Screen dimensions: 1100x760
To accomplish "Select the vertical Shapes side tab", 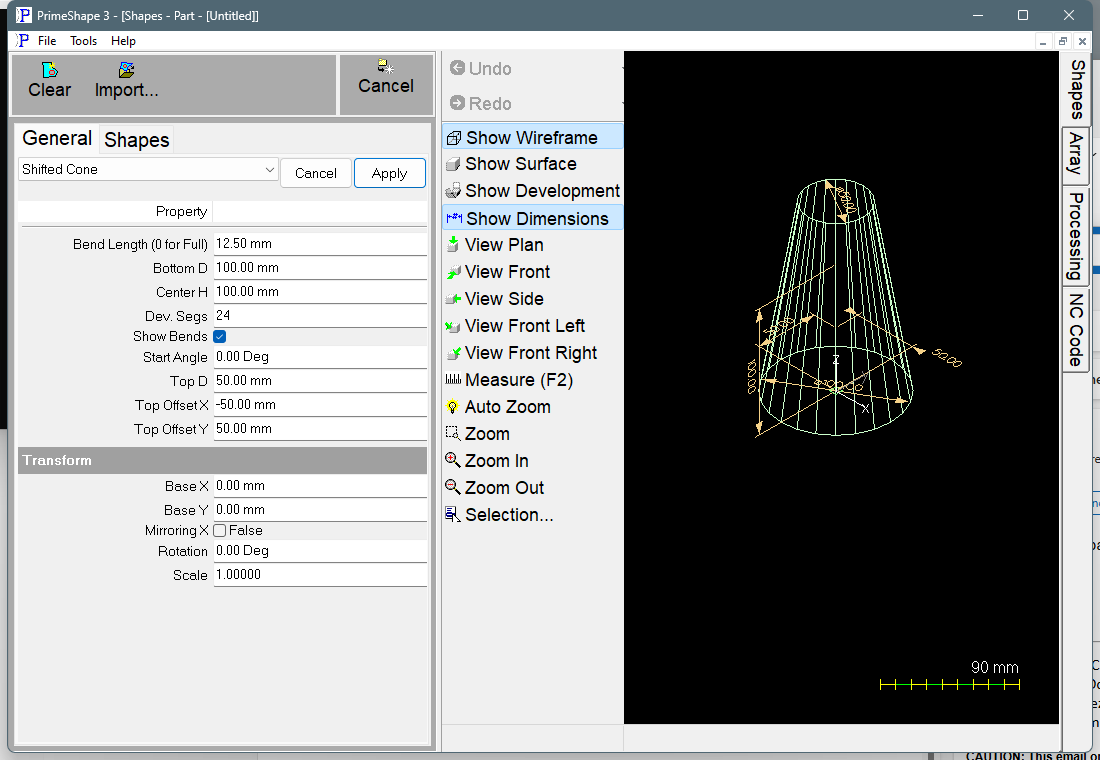I will tap(1077, 89).
